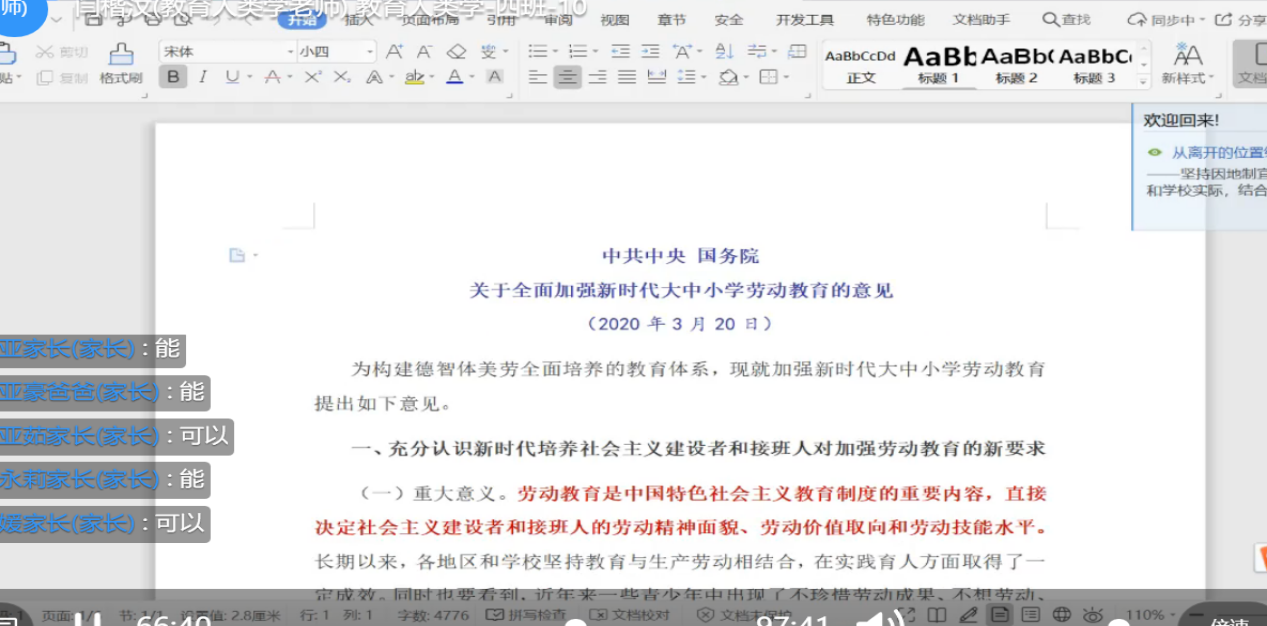Click the show/hide paragraph marks icon

(x=757, y=51)
